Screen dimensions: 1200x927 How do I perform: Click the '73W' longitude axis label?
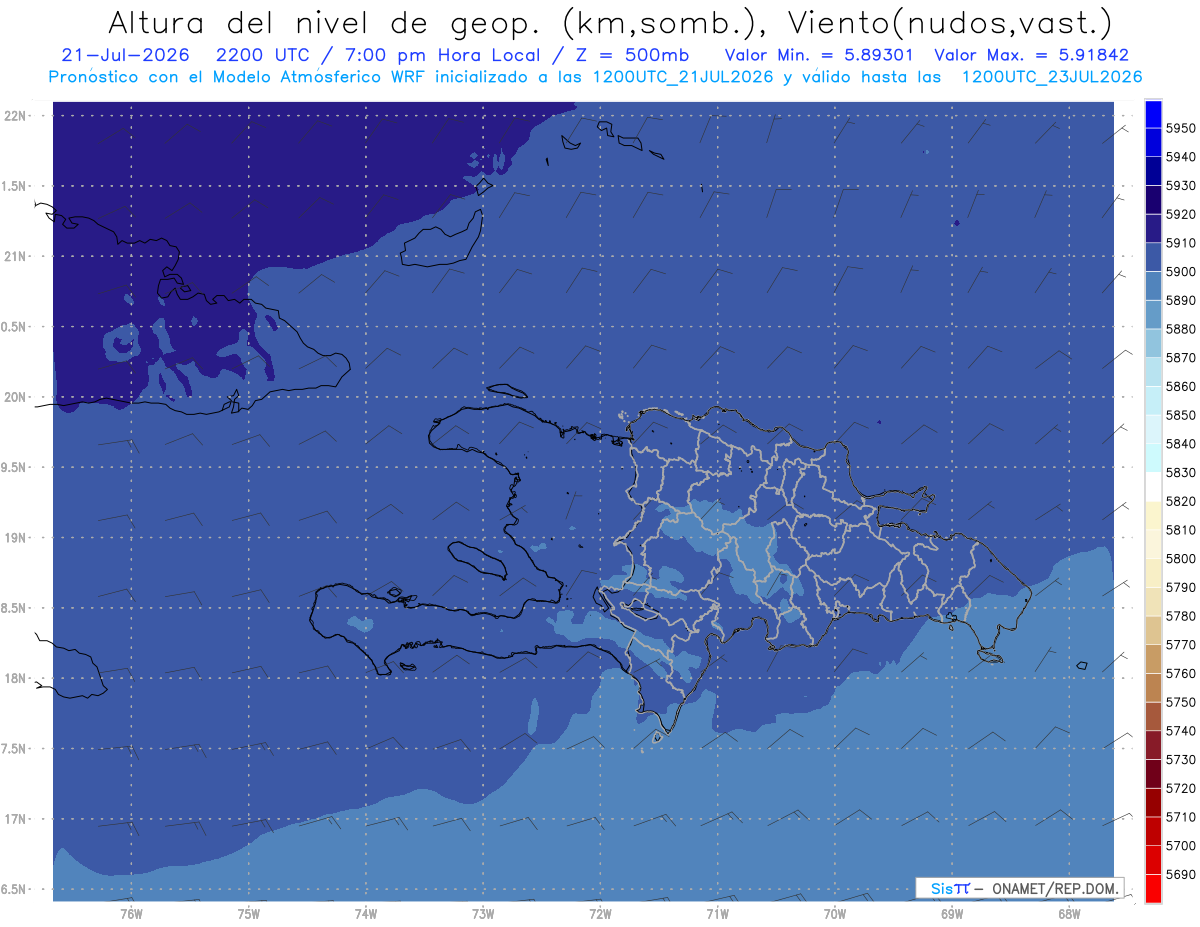483,914
